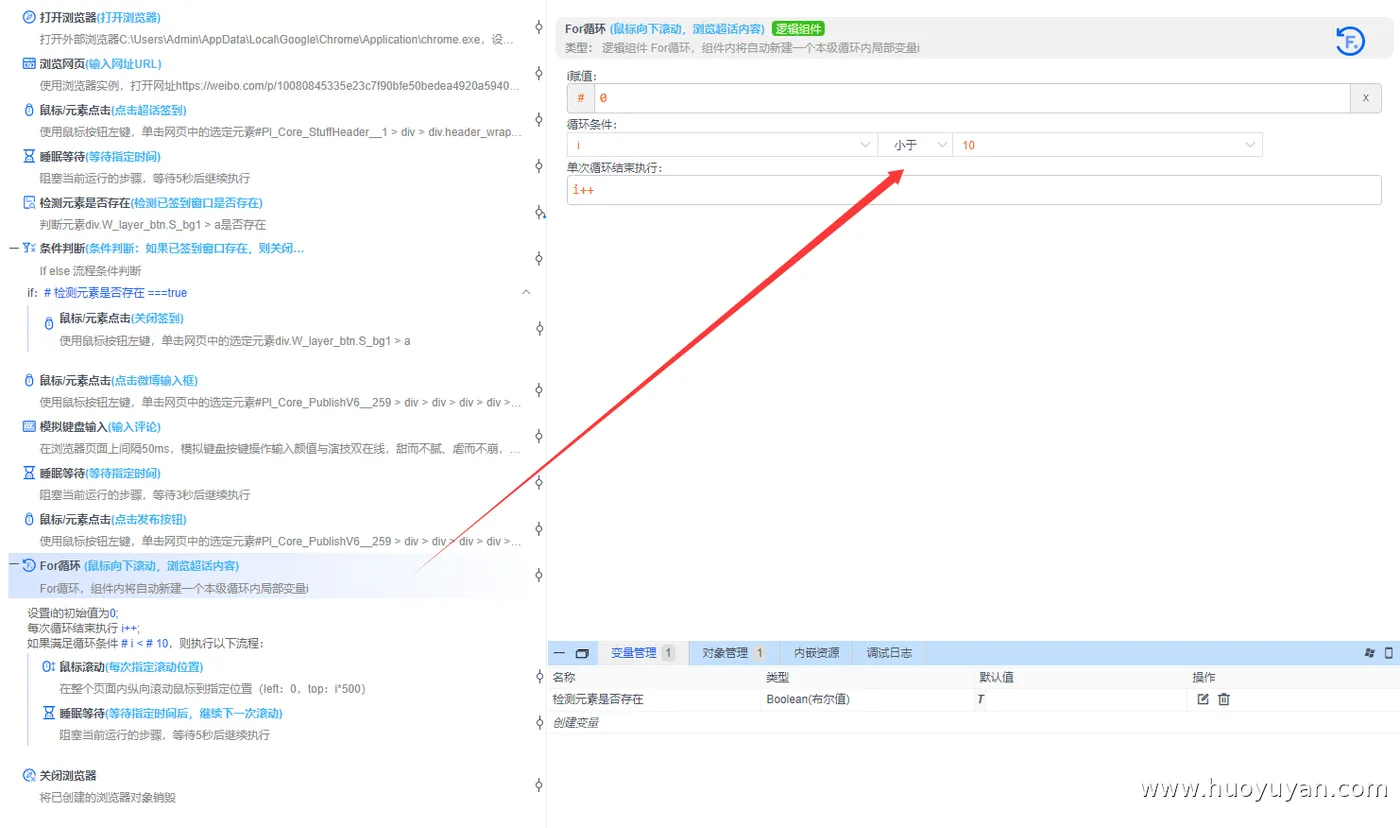Click the 名称 column header
Viewport: 1400px width, 828px height.
[x=564, y=677]
